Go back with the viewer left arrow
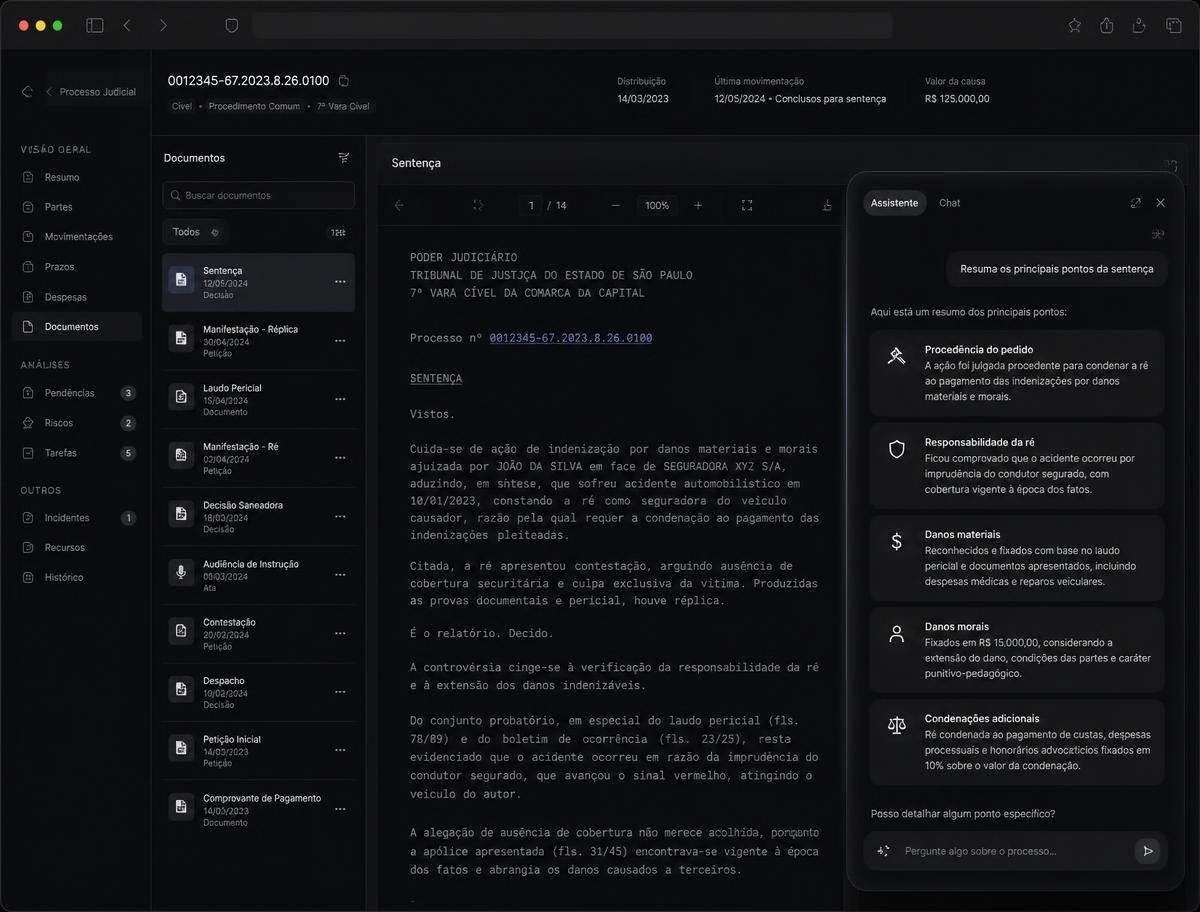1200x912 pixels. coord(399,205)
